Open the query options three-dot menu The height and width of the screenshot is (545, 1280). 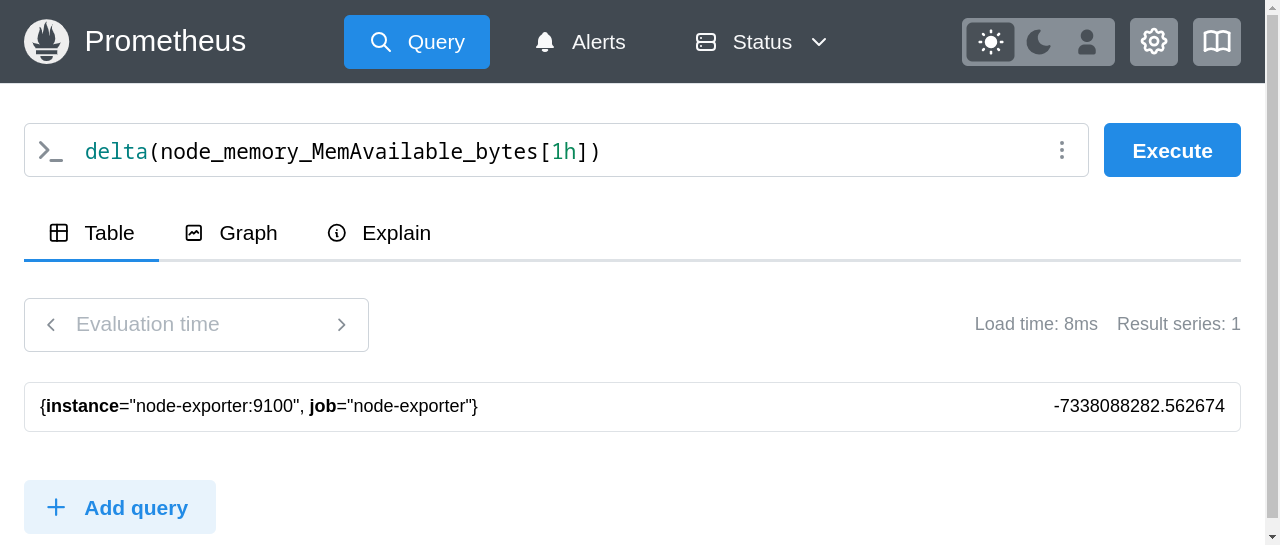(1062, 150)
